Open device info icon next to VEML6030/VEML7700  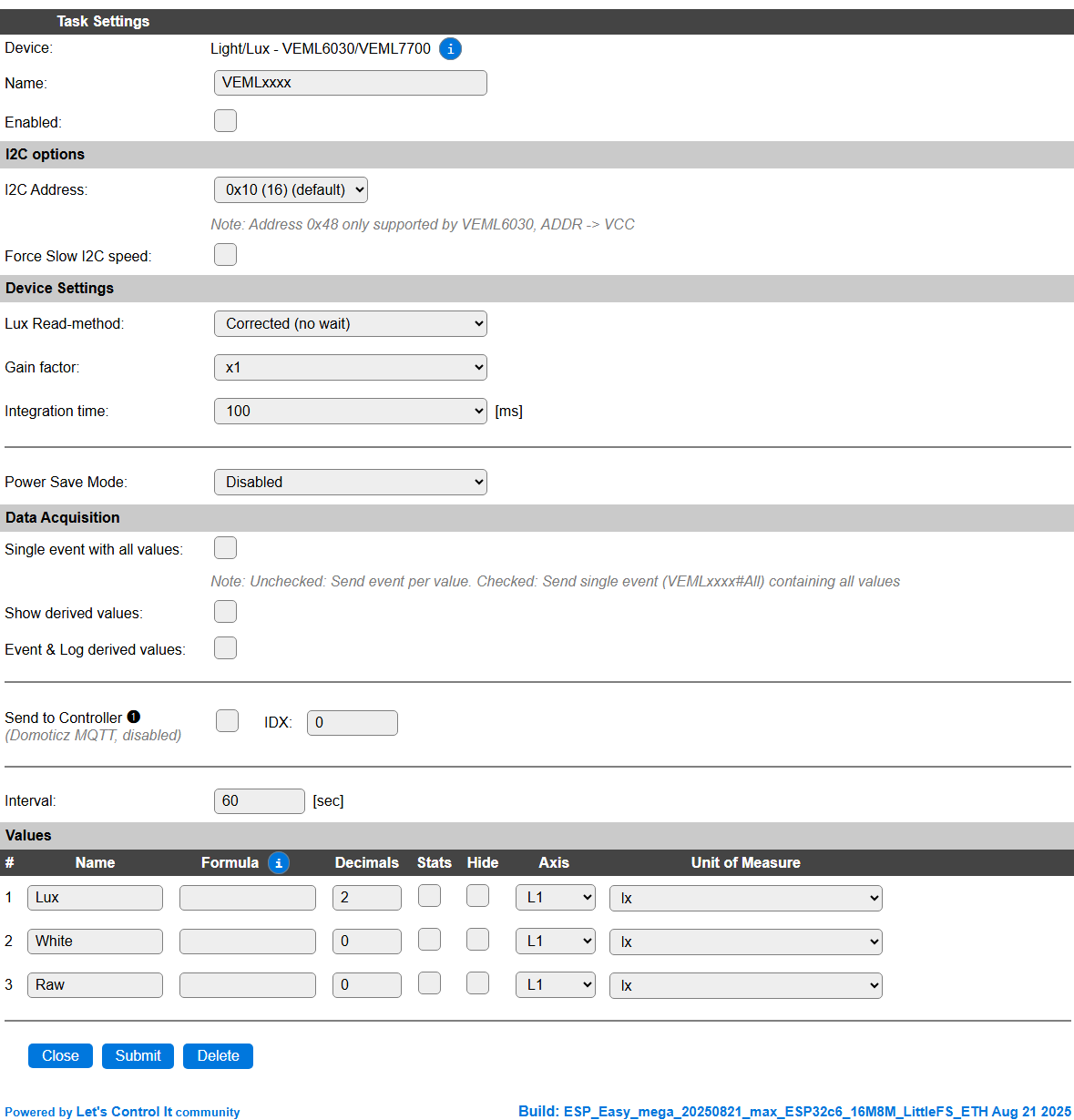[450, 49]
